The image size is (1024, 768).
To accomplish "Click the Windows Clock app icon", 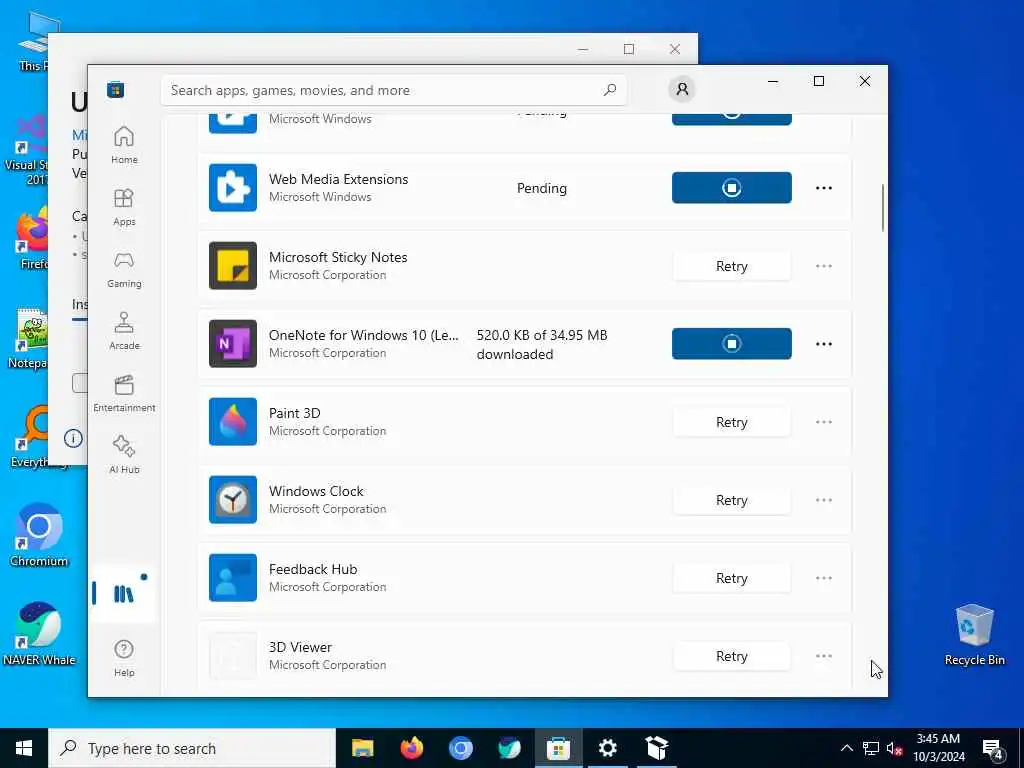I will pos(232,500).
